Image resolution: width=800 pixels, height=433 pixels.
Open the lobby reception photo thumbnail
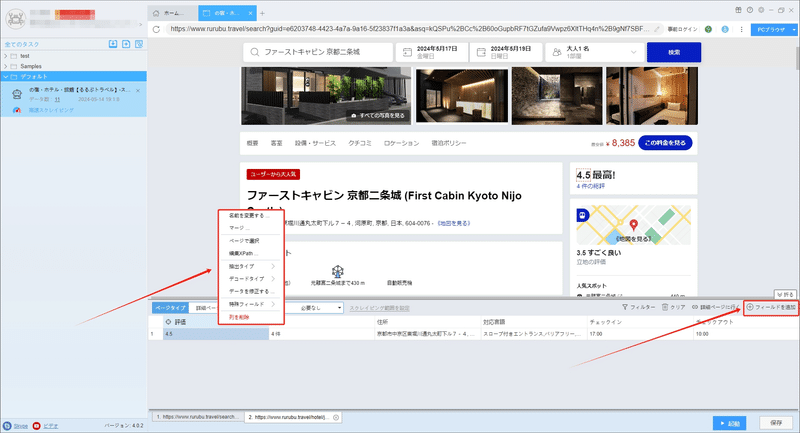462,95
